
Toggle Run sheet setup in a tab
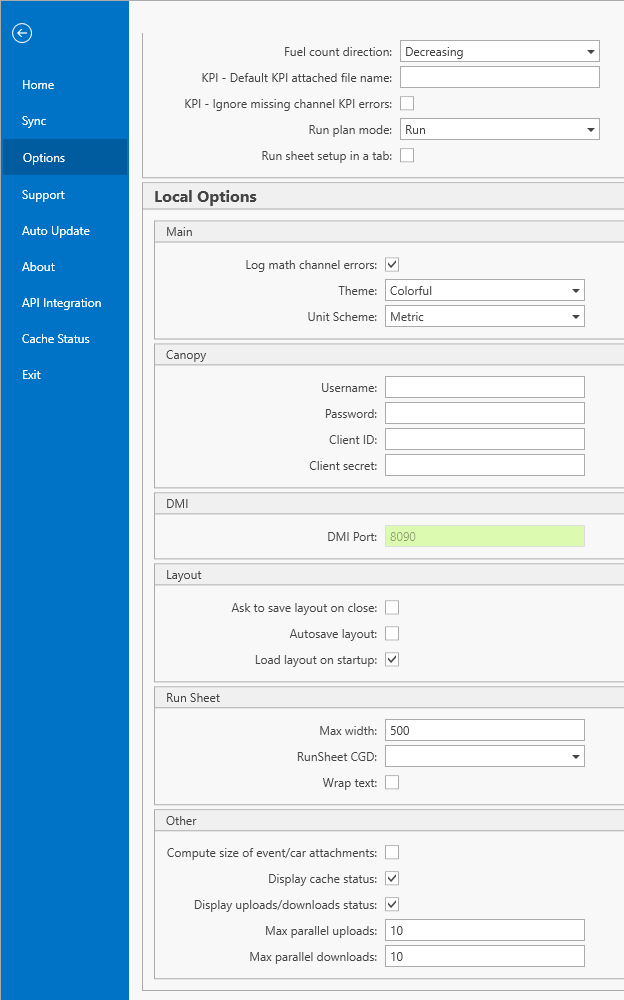(x=407, y=155)
